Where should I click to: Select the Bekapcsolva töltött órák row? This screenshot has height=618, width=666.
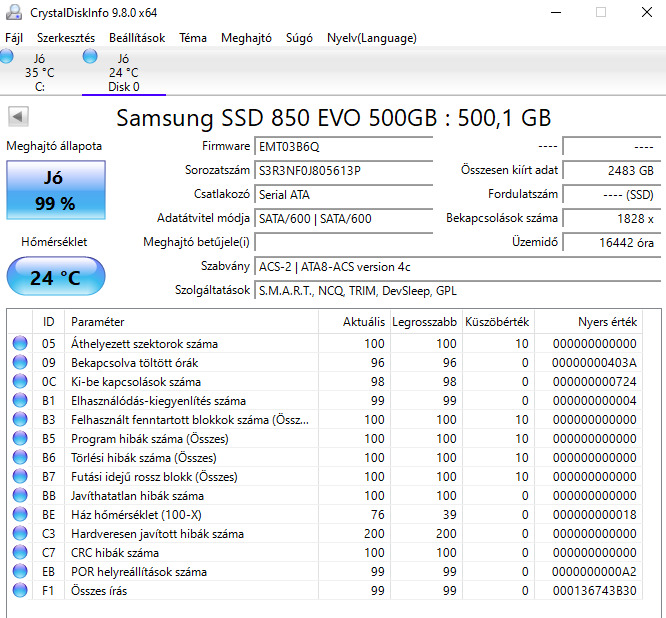click(x=325, y=362)
